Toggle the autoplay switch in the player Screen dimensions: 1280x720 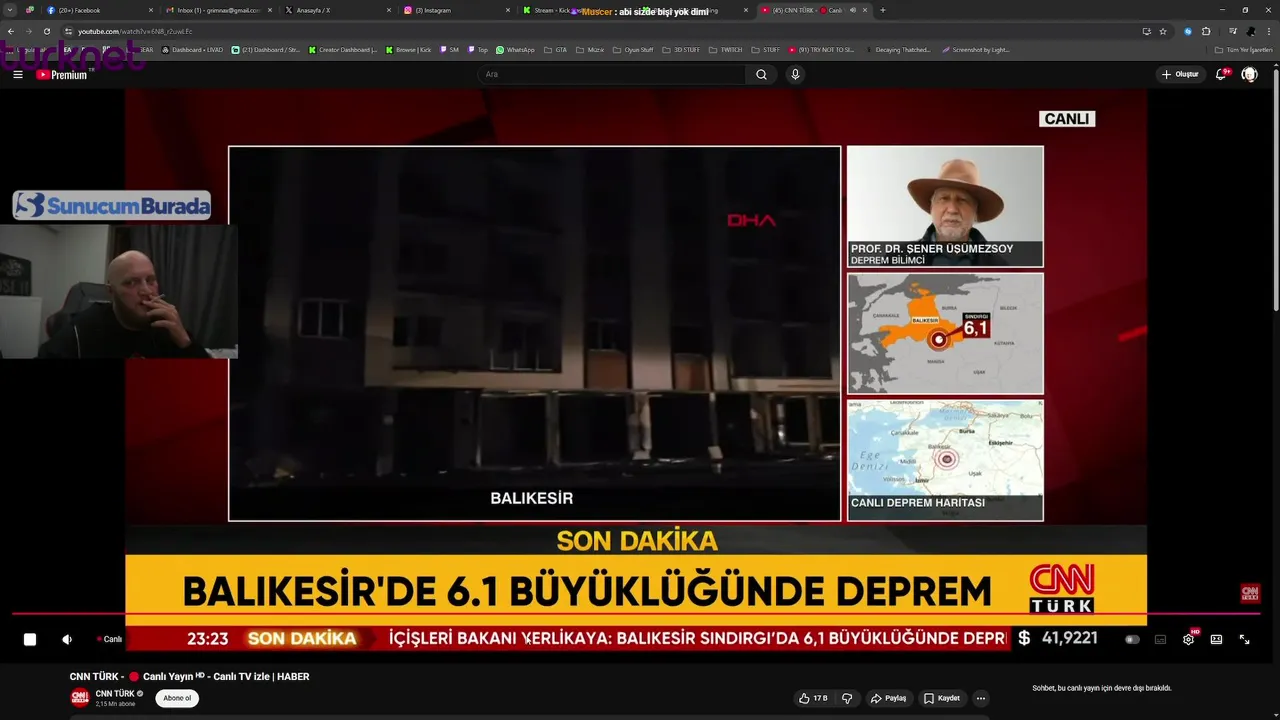1132,639
